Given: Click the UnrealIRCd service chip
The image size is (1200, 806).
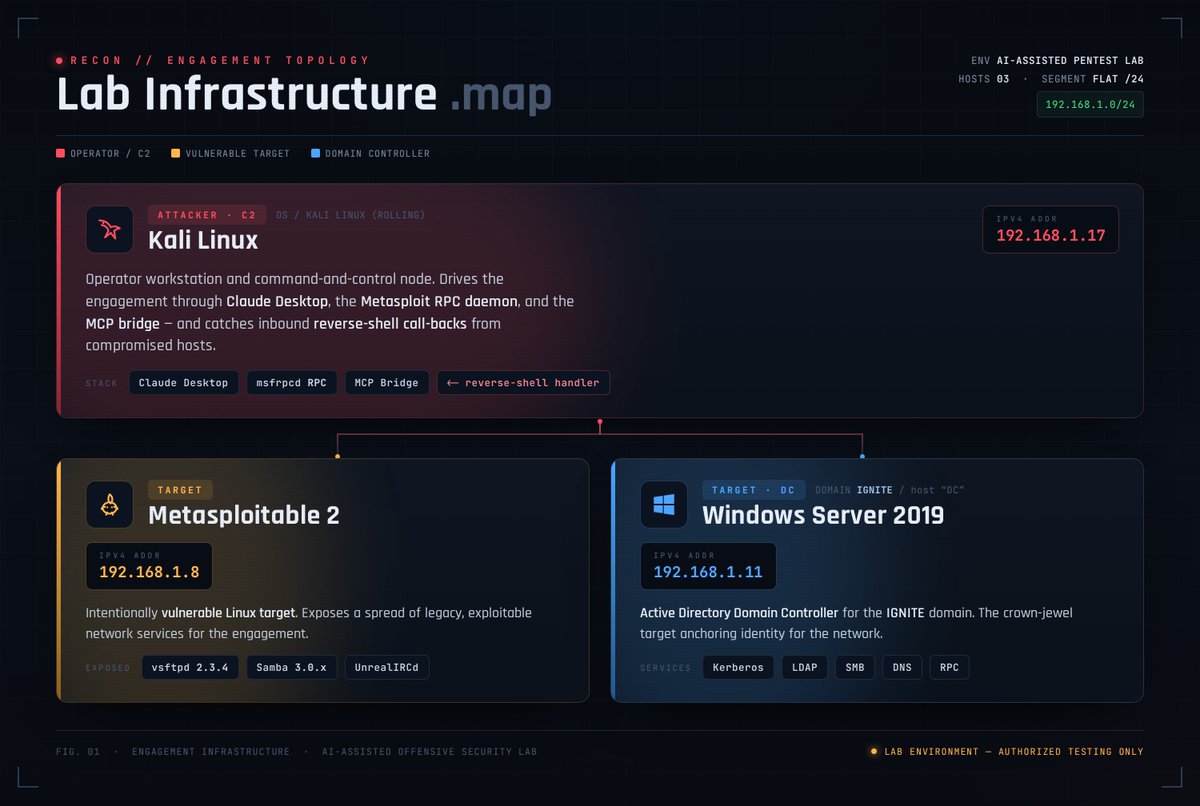Looking at the screenshot, I should click(x=386, y=668).
